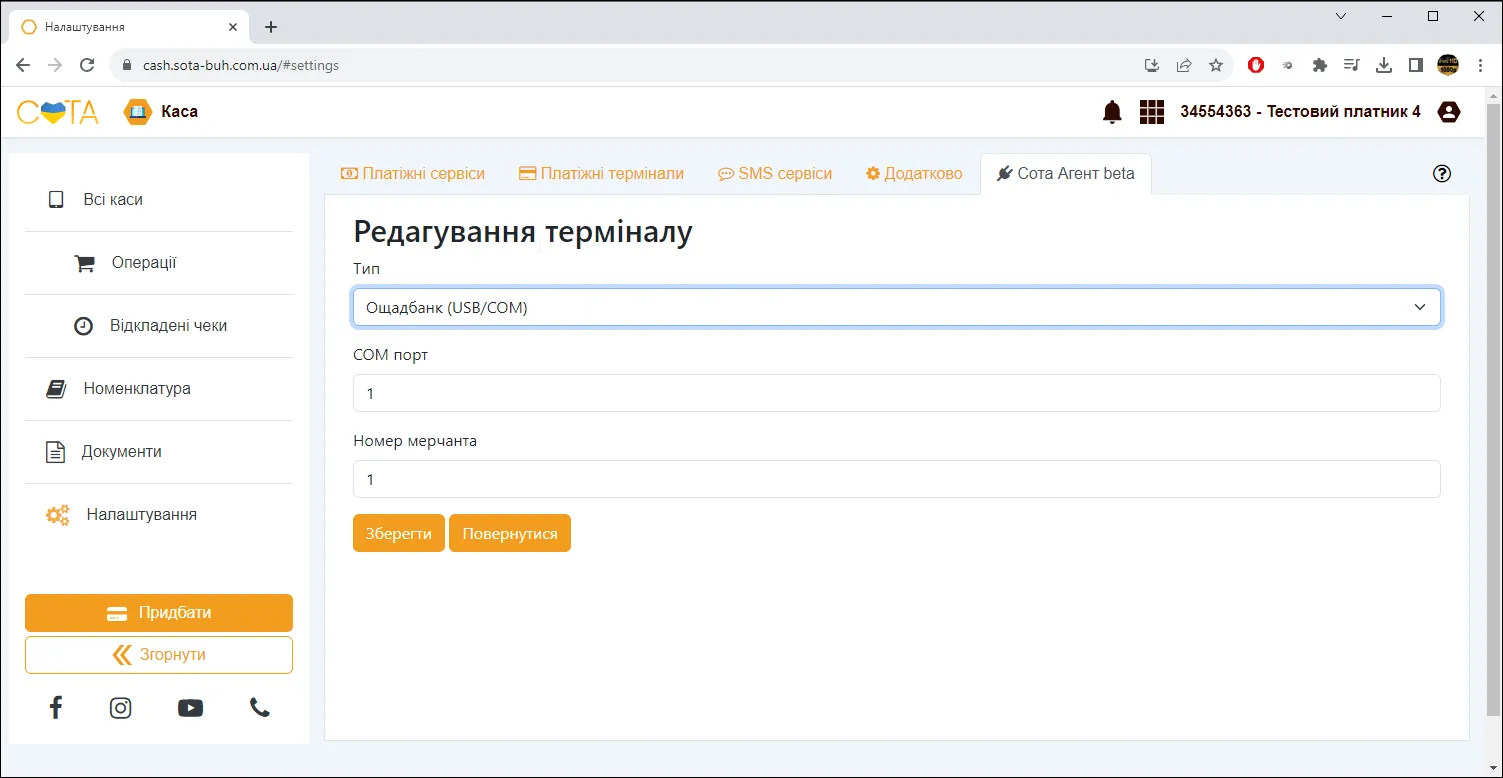This screenshot has width=1503, height=778.
Task: Click the install app icon in address bar
Action: (1152, 65)
